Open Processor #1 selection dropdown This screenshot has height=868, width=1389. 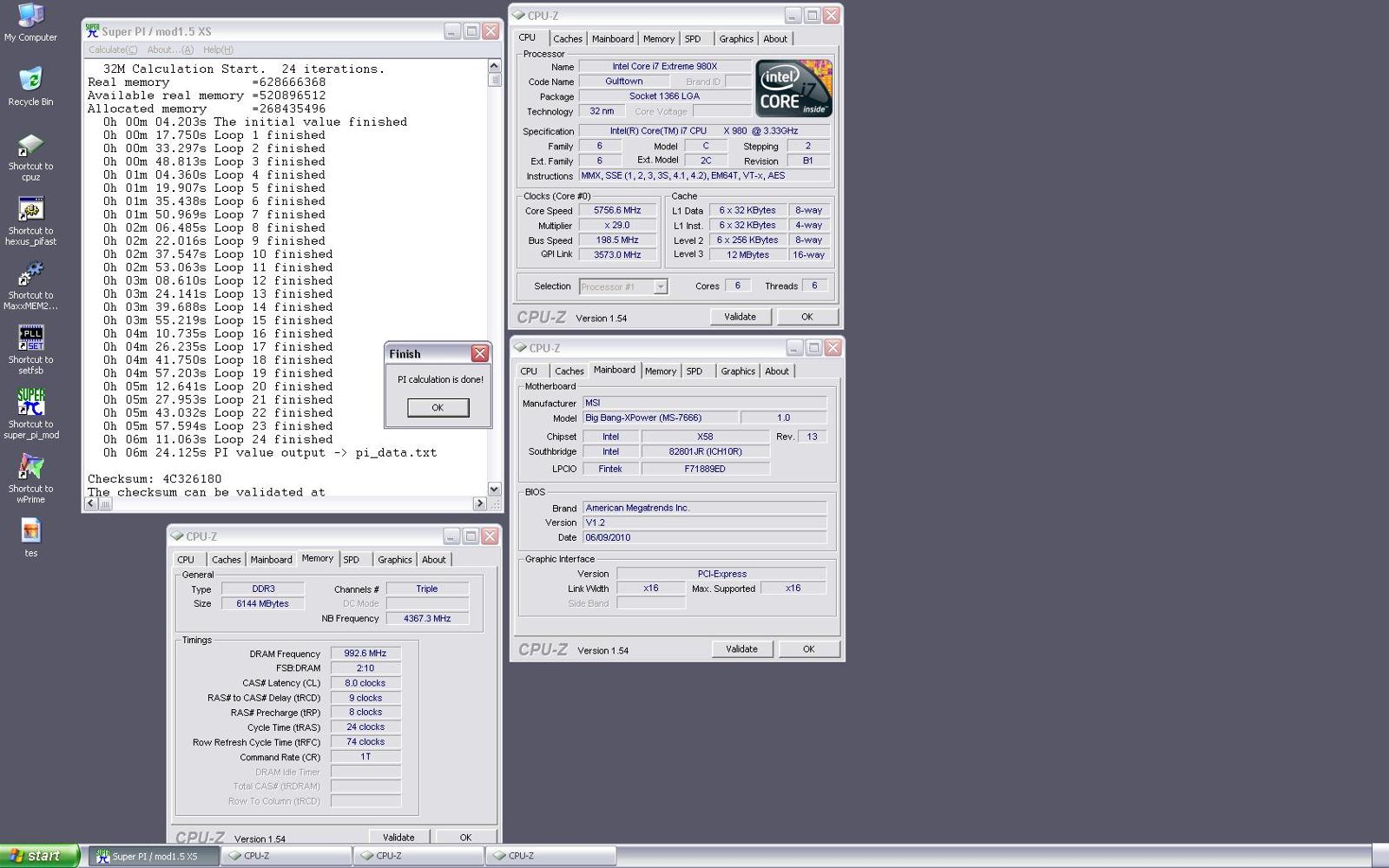[x=623, y=286]
